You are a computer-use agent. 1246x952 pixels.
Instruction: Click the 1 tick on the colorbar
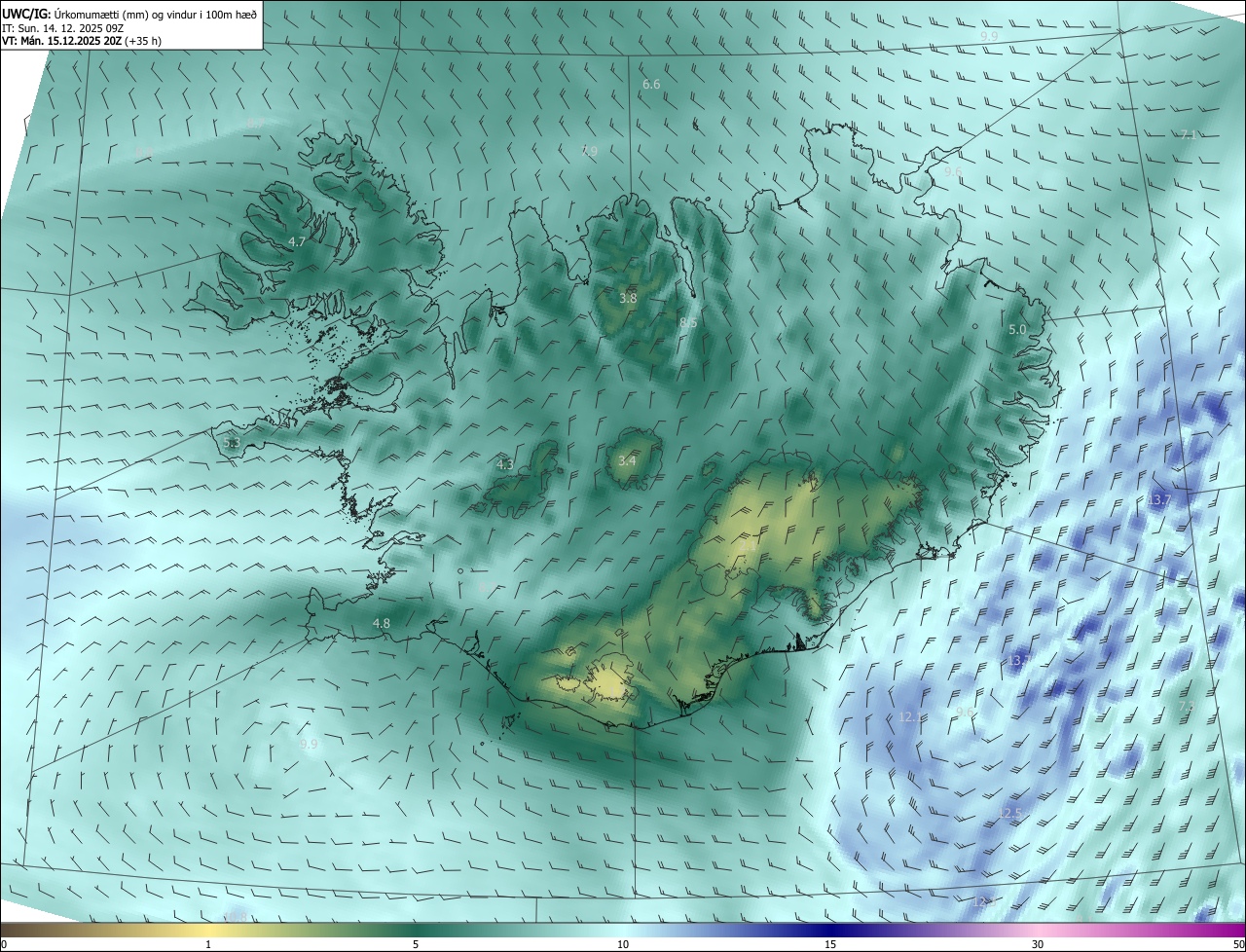(x=208, y=945)
